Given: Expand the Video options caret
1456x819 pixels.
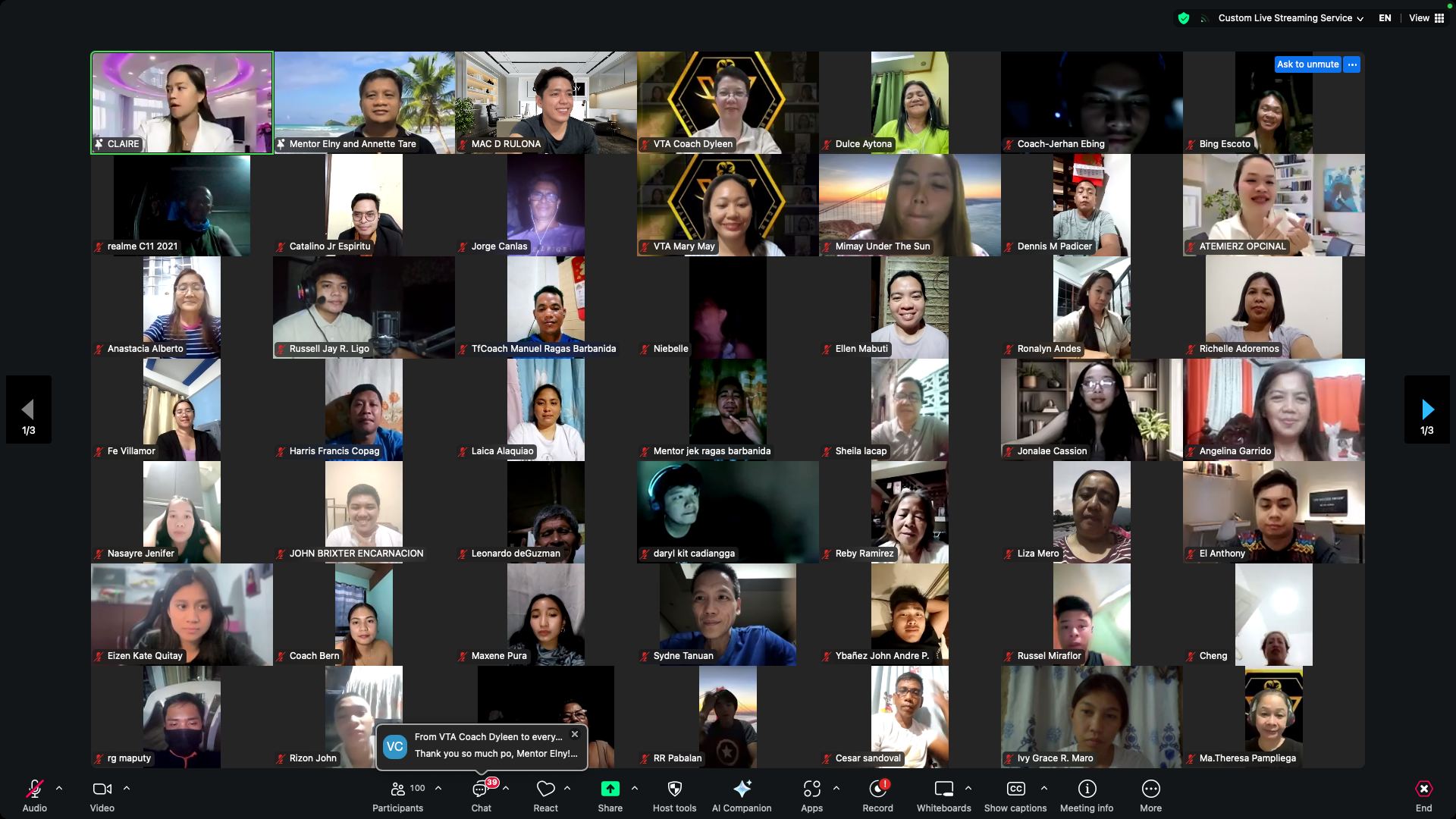Looking at the screenshot, I should tap(127, 789).
